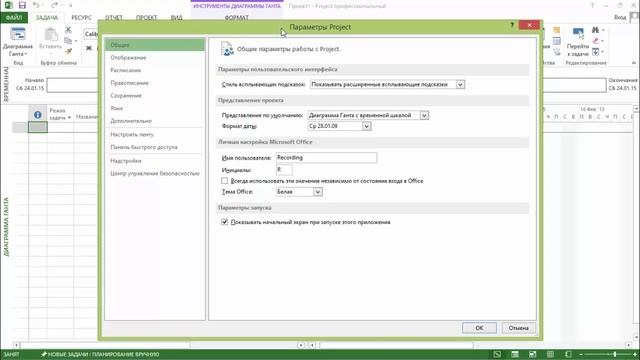Expand the Fill Down dropdown arrow

603,51
